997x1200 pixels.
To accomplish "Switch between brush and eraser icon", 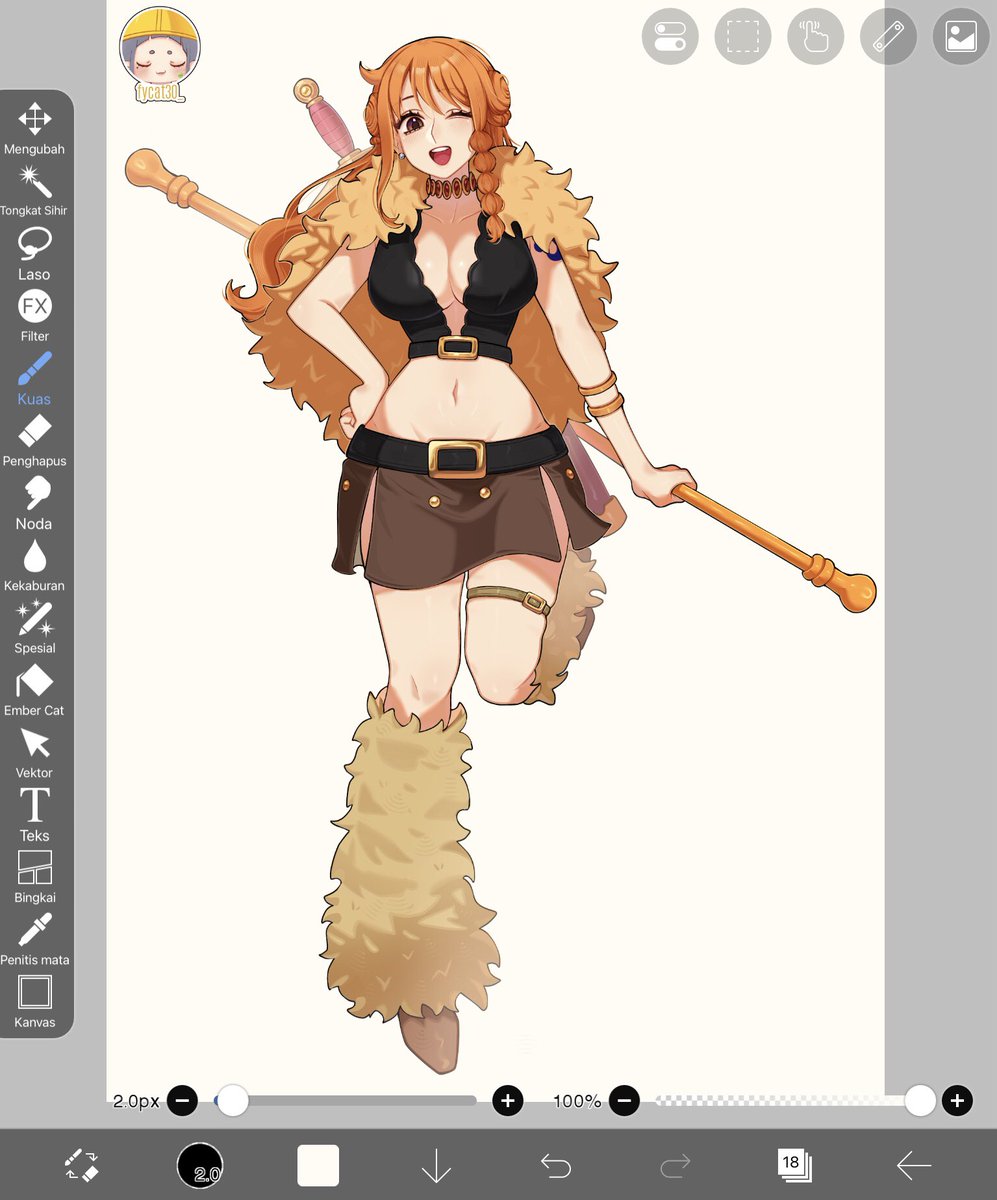I will pyautogui.click(x=81, y=1165).
